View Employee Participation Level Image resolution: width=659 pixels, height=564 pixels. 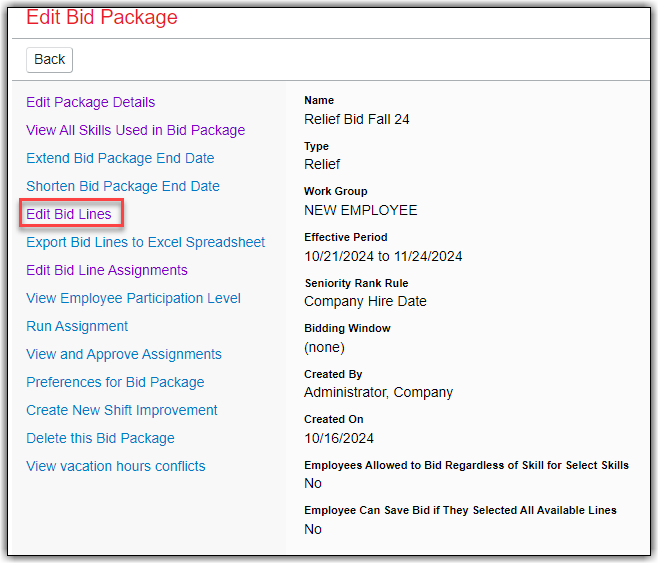(133, 298)
